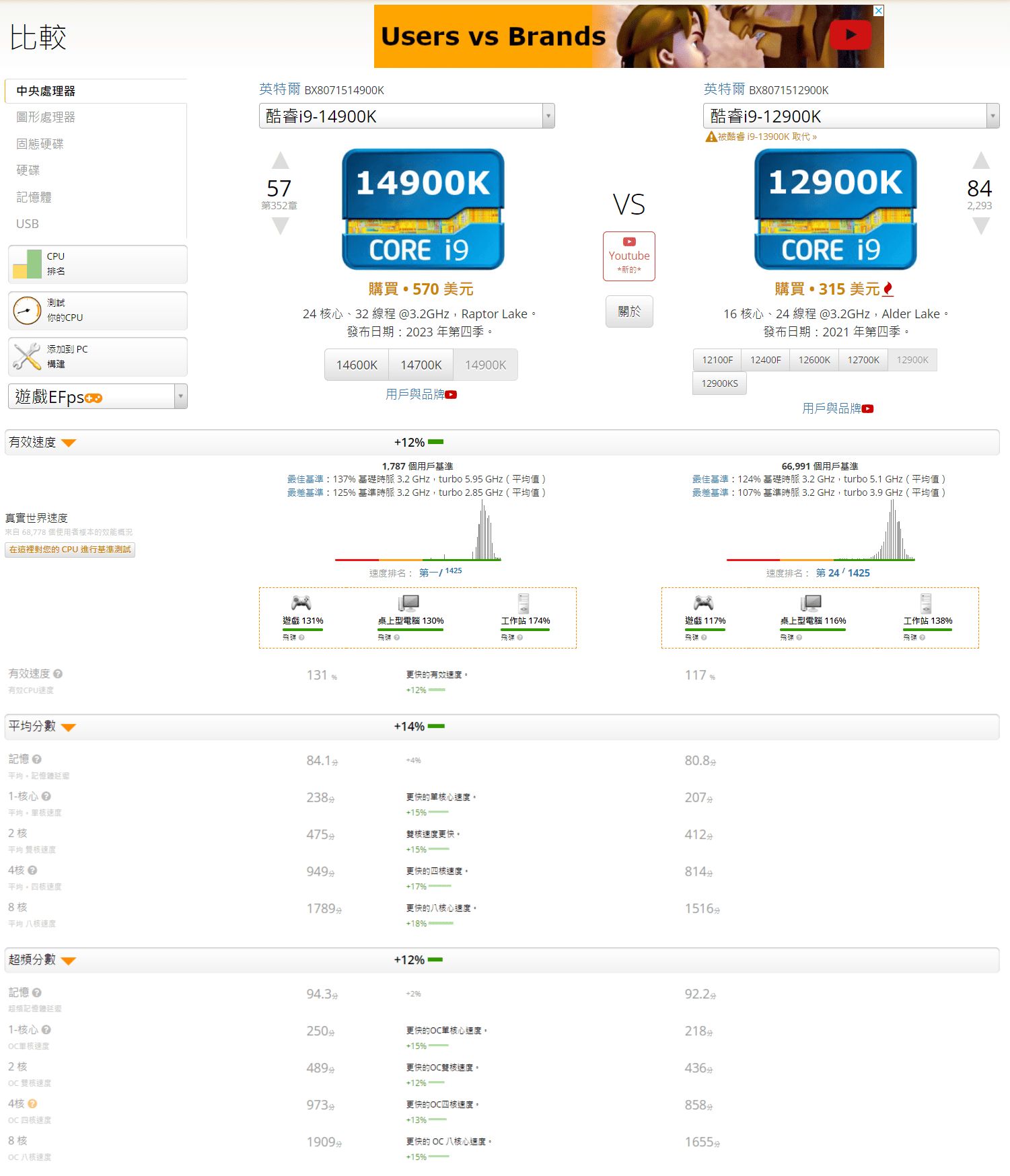1010x1176 pixels.
Task: Click the speedometer 測試你的CPU icon
Action: point(27,310)
